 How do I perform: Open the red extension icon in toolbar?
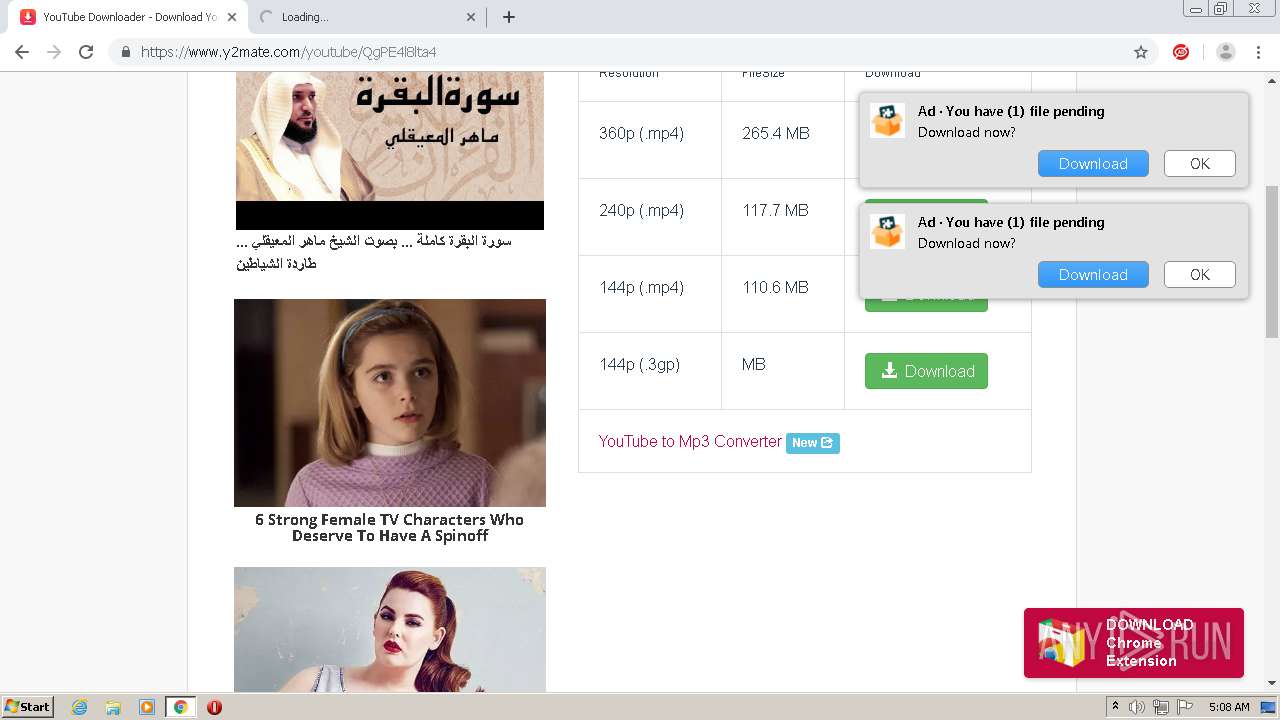pyautogui.click(x=1181, y=52)
